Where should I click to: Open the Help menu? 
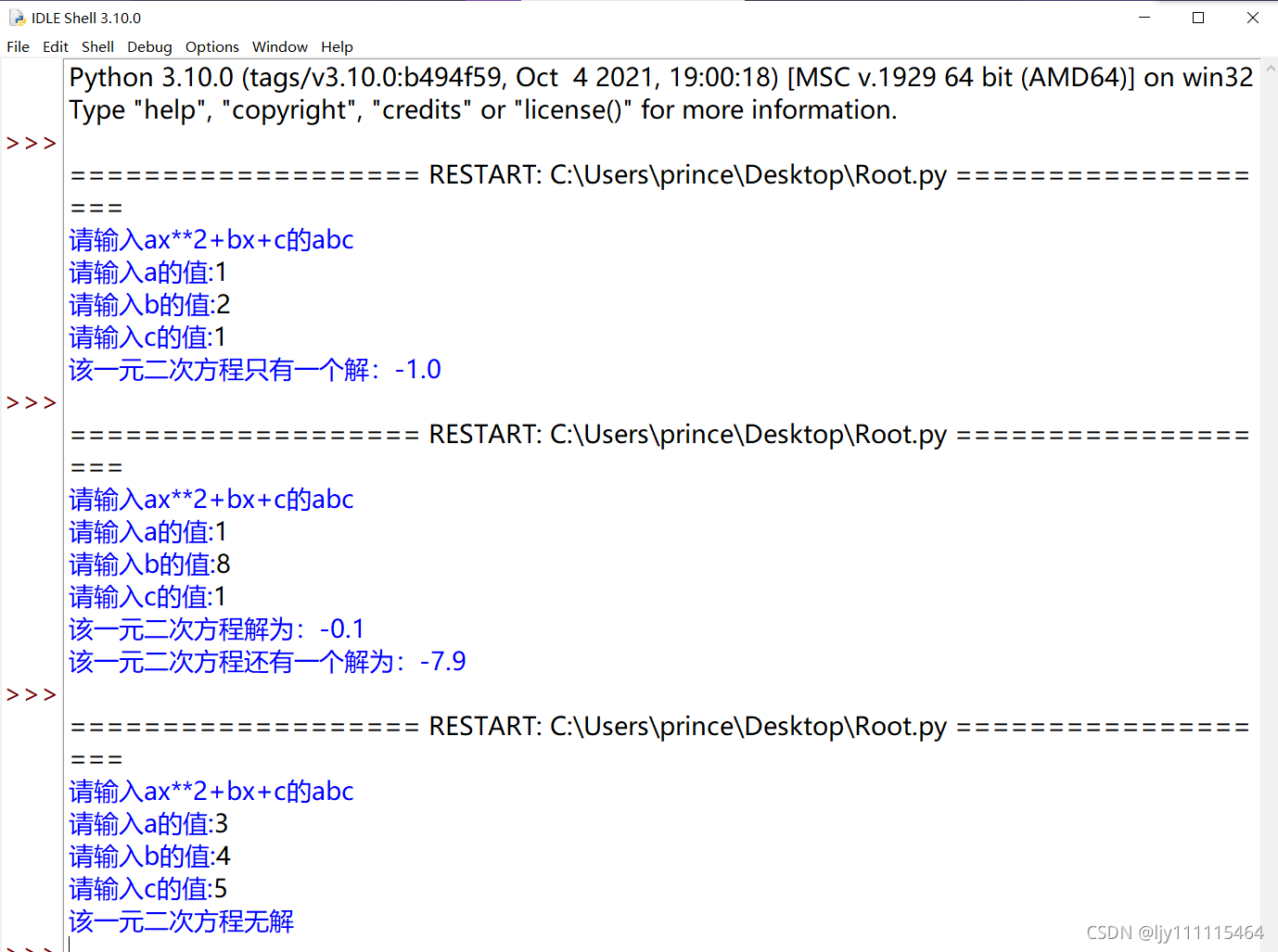(337, 46)
